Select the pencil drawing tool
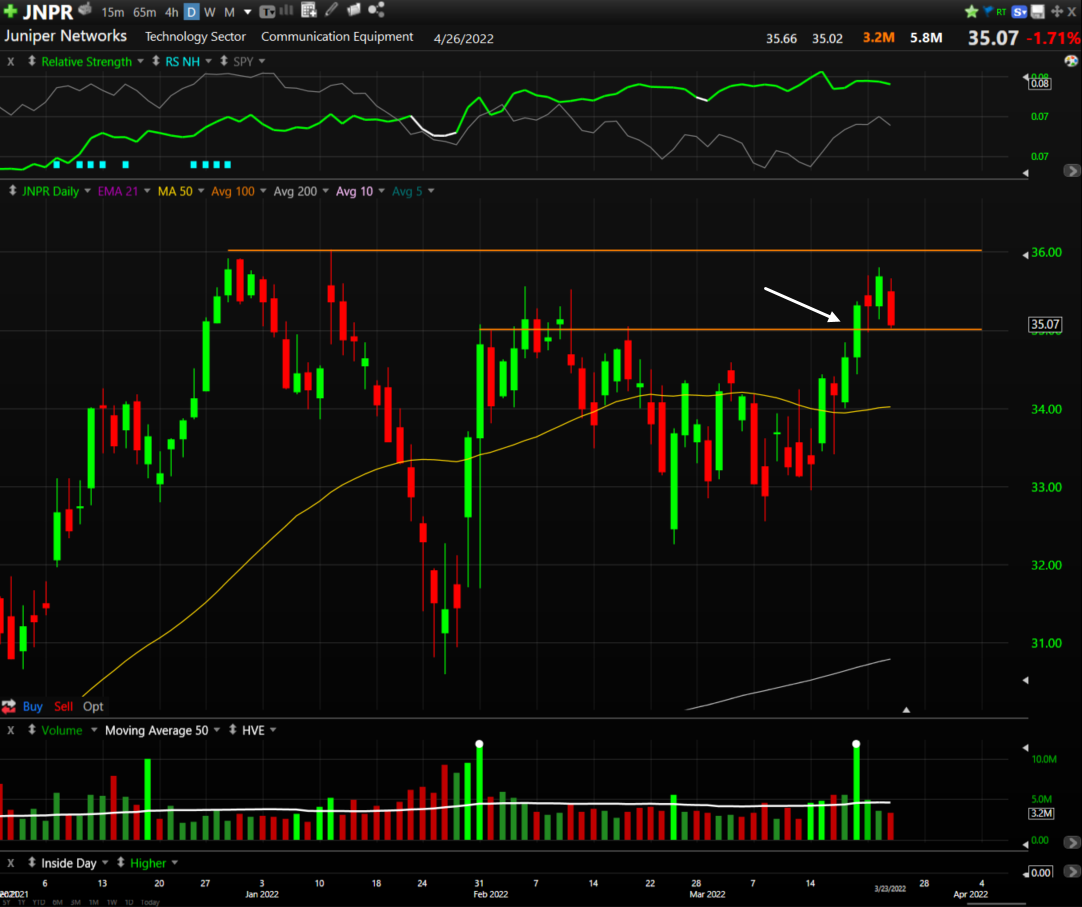 (331, 10)
